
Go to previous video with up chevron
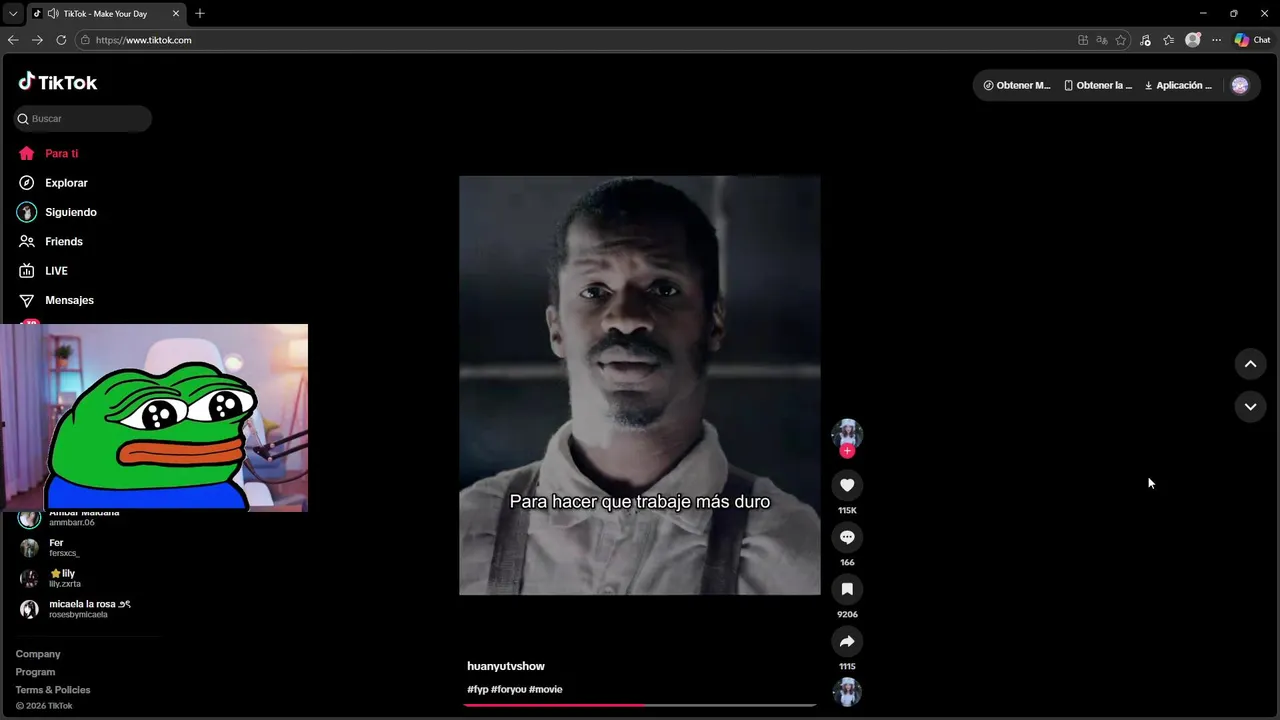pyautogui.click(x=1250, y=364)
